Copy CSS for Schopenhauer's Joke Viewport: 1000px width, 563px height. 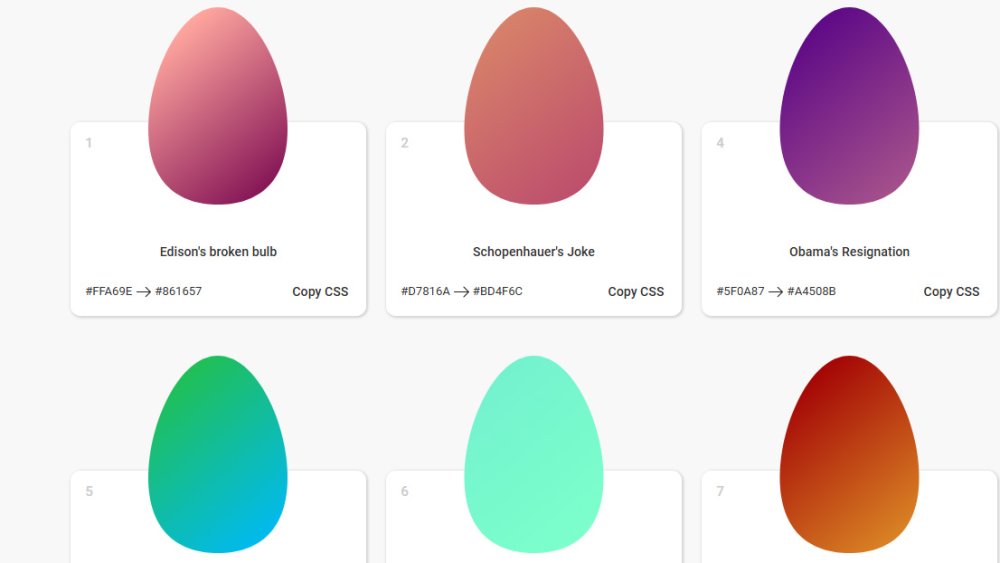[x=636, y=291]
